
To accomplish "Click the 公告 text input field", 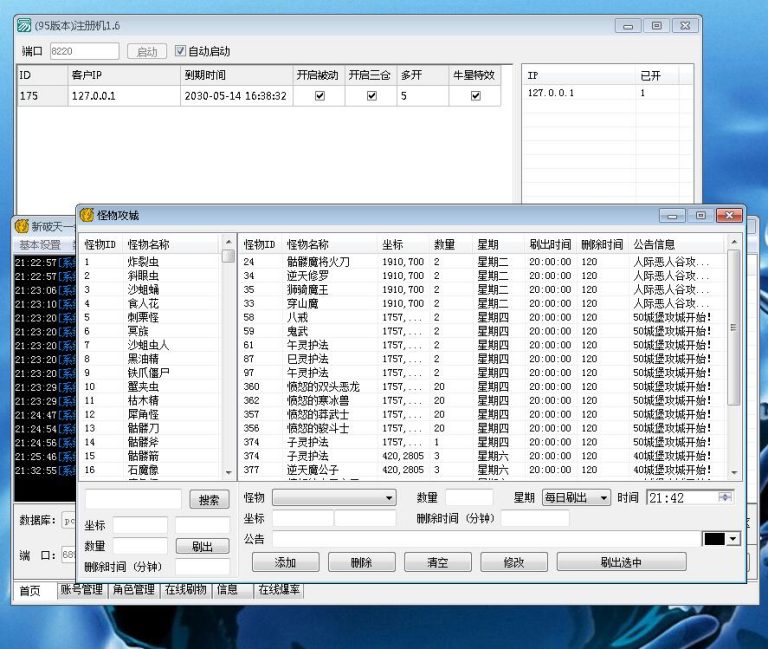I will [485, 539].
